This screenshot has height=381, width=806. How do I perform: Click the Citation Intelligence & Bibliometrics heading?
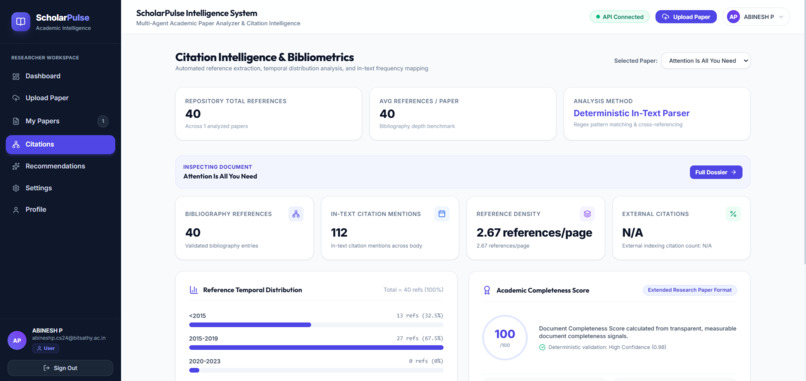click(264, 57)
